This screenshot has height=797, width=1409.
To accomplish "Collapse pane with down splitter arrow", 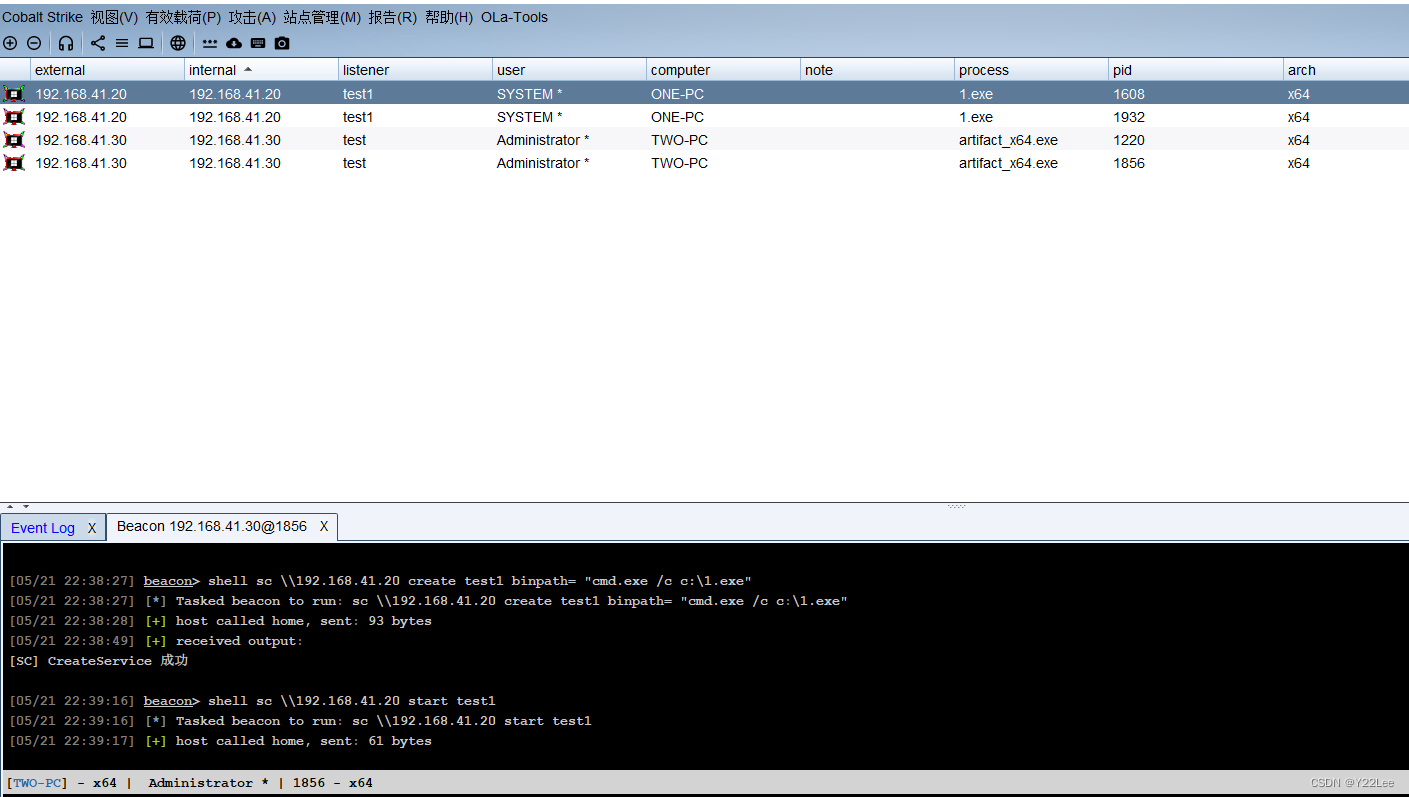I will tap(26, 507).
